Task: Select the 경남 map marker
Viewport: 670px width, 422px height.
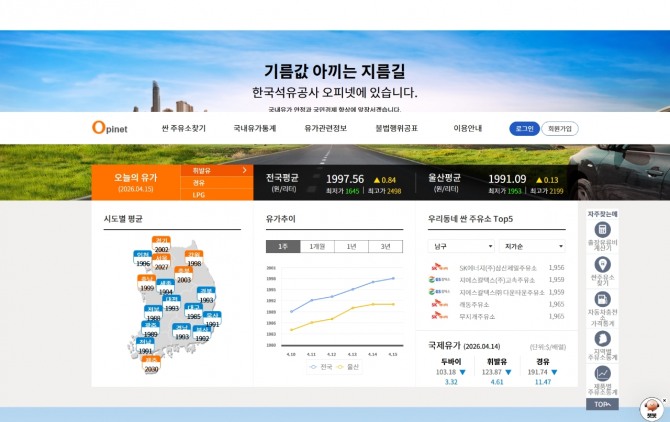Action: [x=182, y=332]
